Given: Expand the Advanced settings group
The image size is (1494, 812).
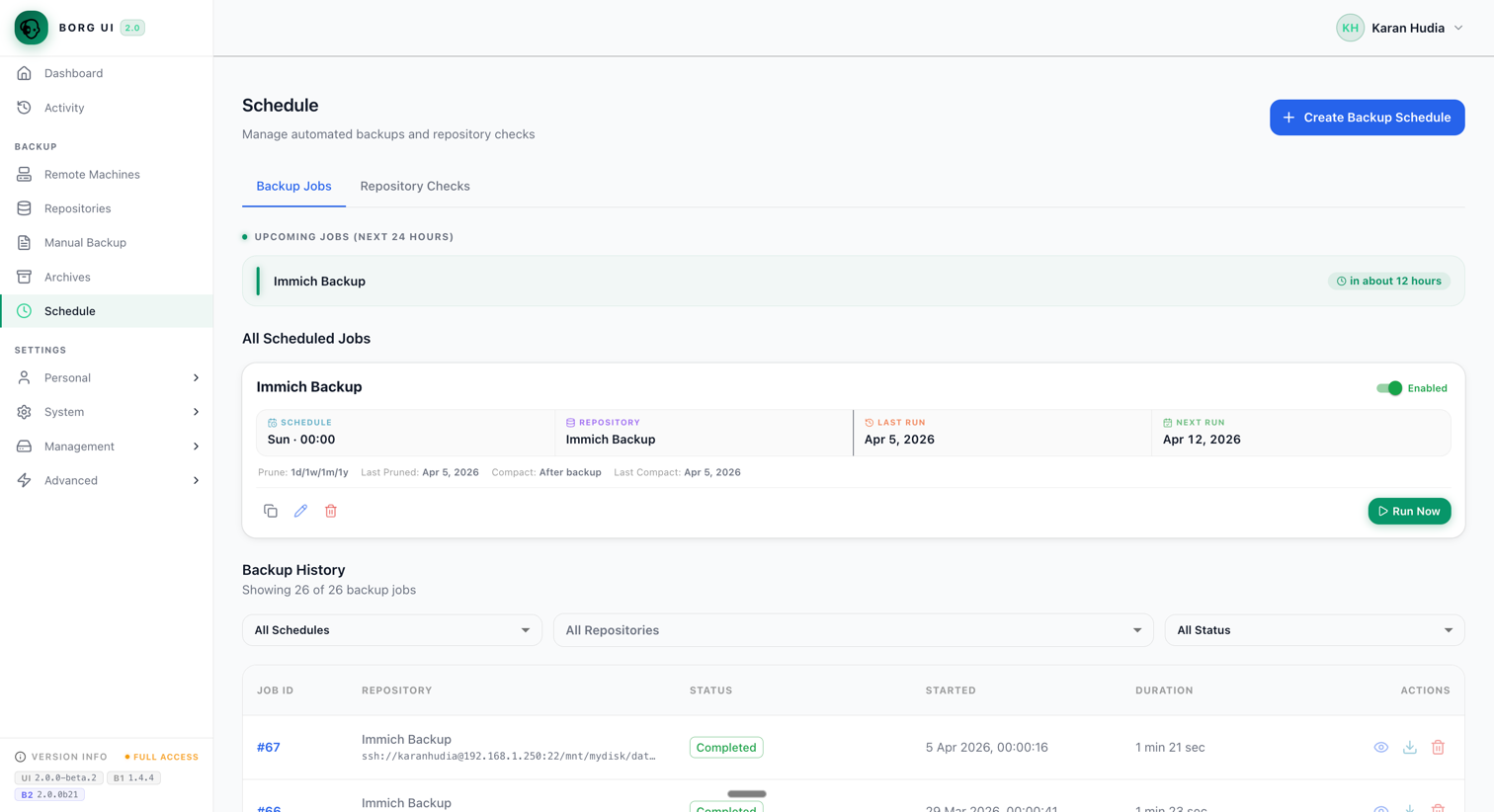Looking at the screenshot, I should 107,480.
